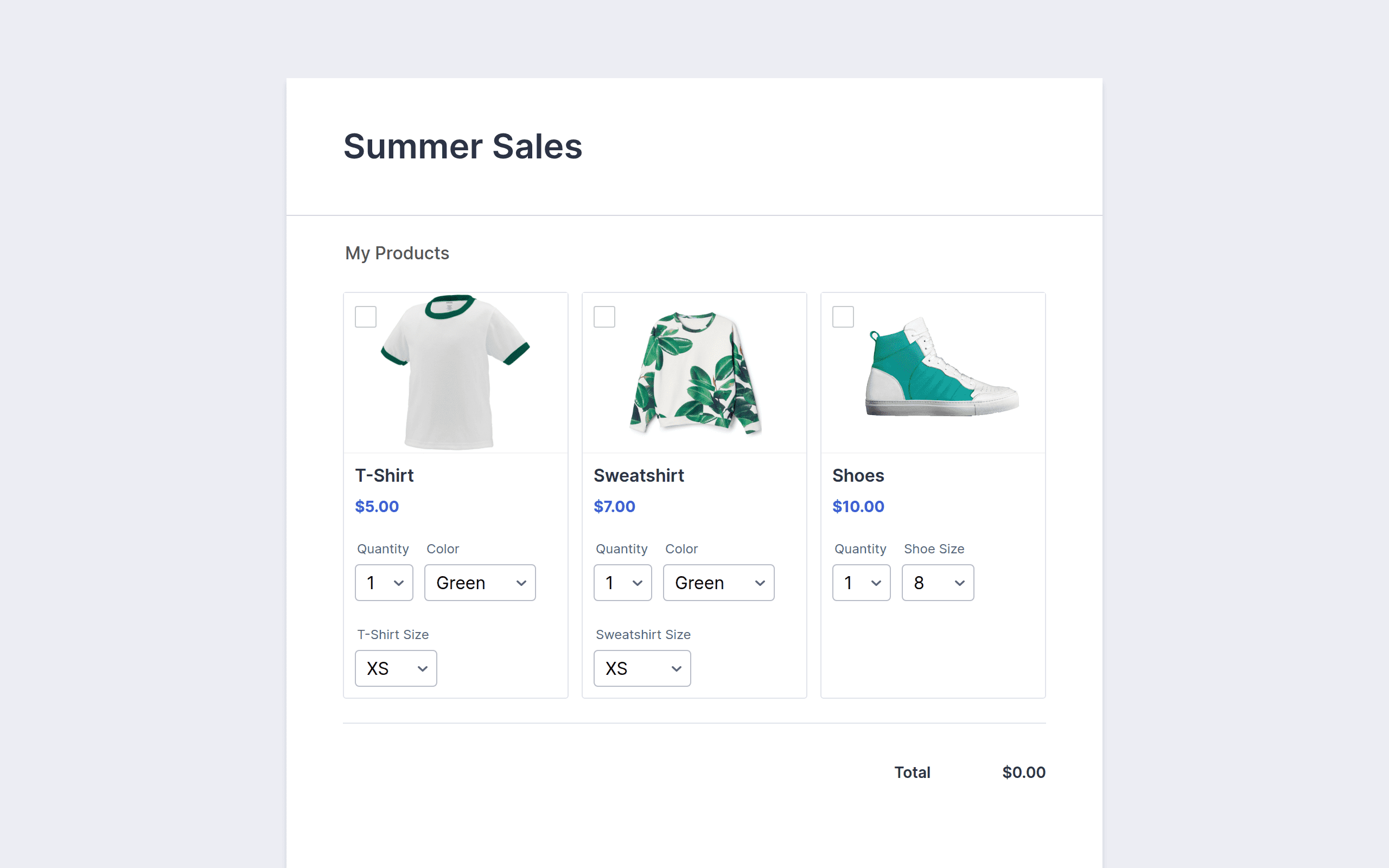Click the Shoes product title
The height and width of the screenshot is (868, 1389).
[x=858, y=475]
